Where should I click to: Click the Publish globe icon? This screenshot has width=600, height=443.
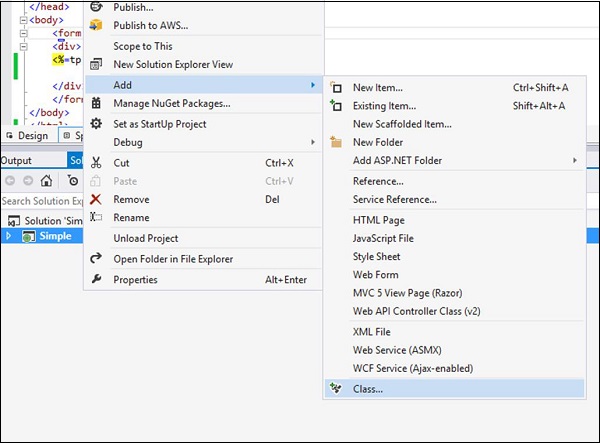(97, 7)
